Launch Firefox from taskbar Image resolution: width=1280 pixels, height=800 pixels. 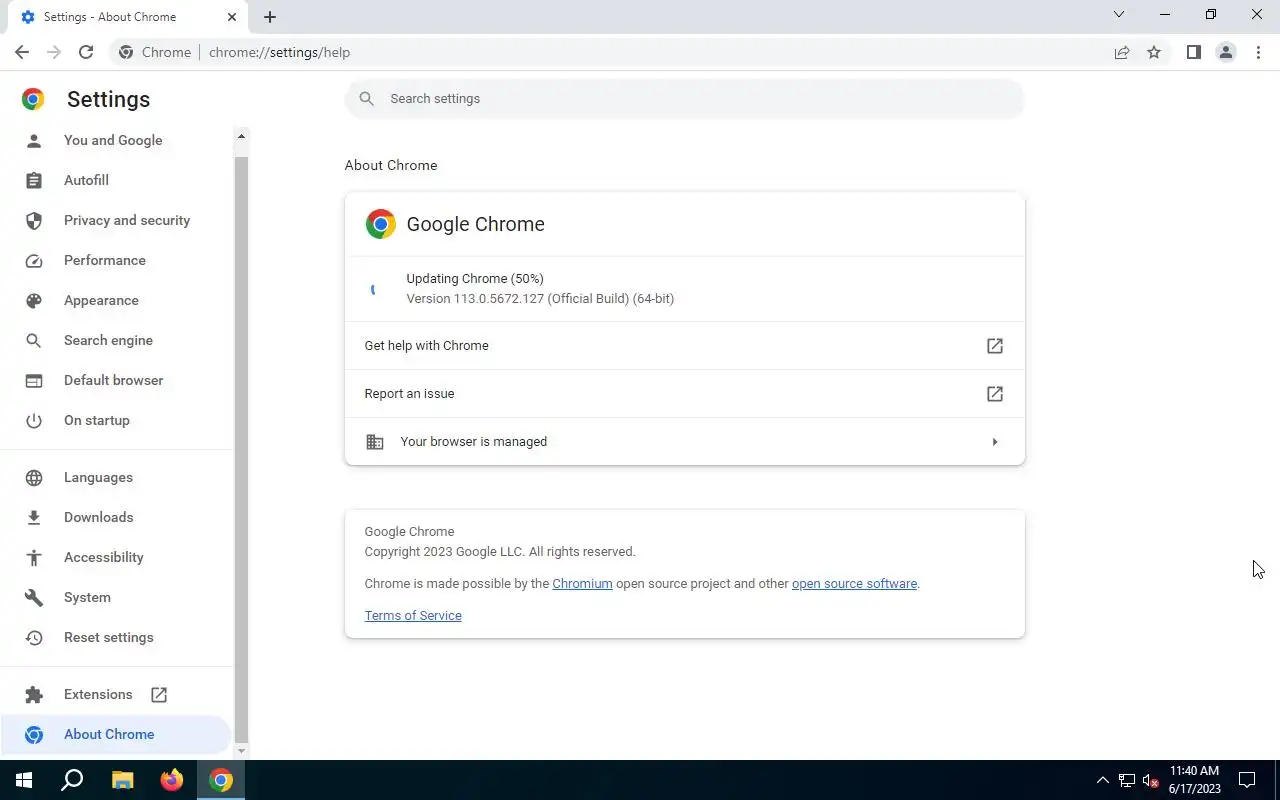coord(172,780)
